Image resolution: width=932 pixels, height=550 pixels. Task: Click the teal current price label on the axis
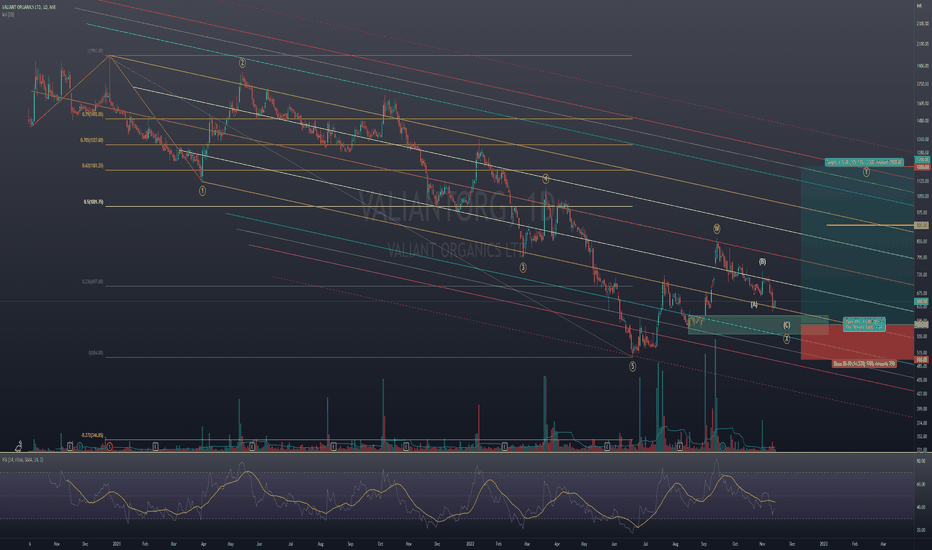click(922, 301)
